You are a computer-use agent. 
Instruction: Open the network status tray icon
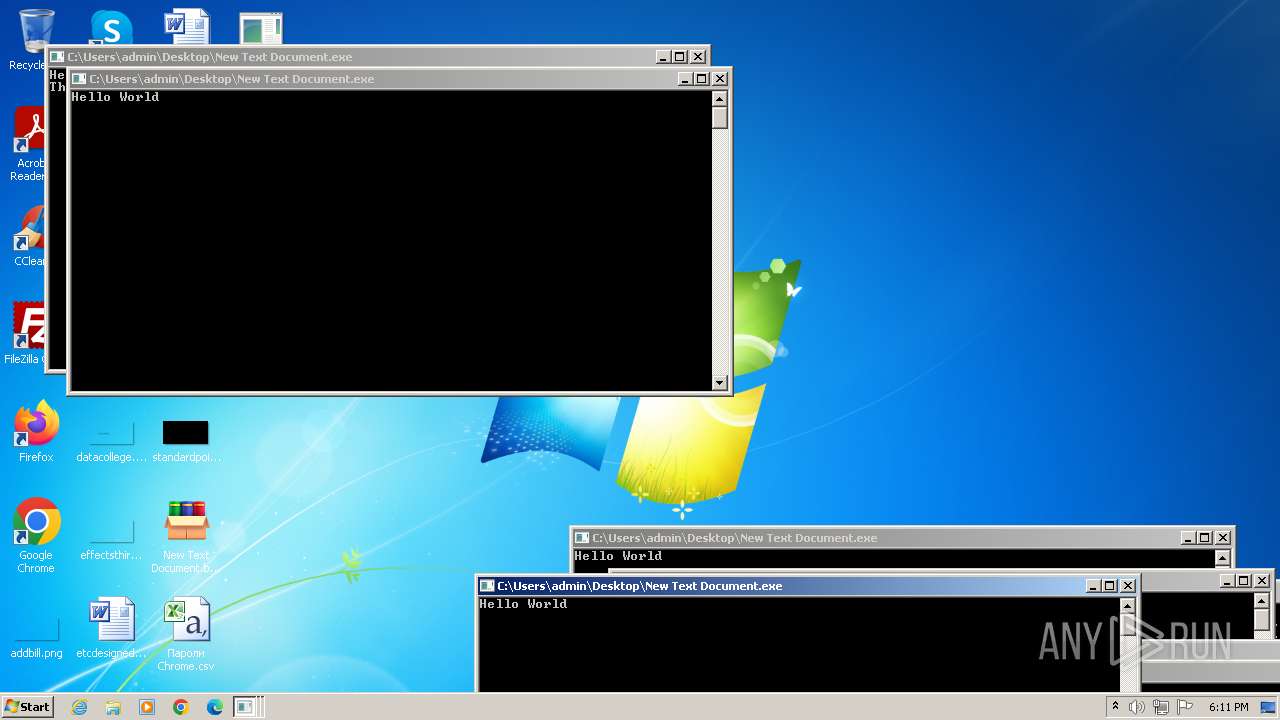(x=1160, y=707)
